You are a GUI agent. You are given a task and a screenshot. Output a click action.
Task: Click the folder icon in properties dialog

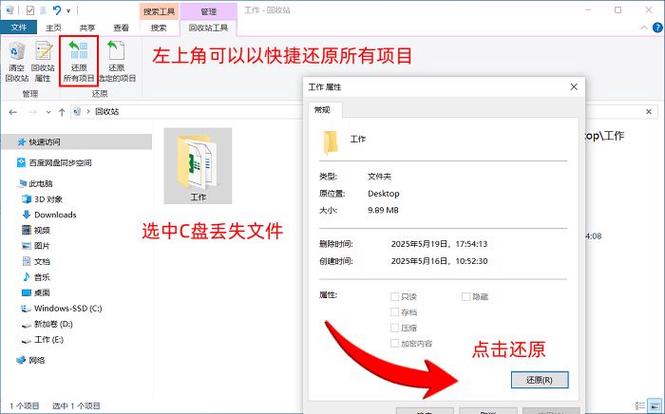pyautogui.click(x=330, y=142)
